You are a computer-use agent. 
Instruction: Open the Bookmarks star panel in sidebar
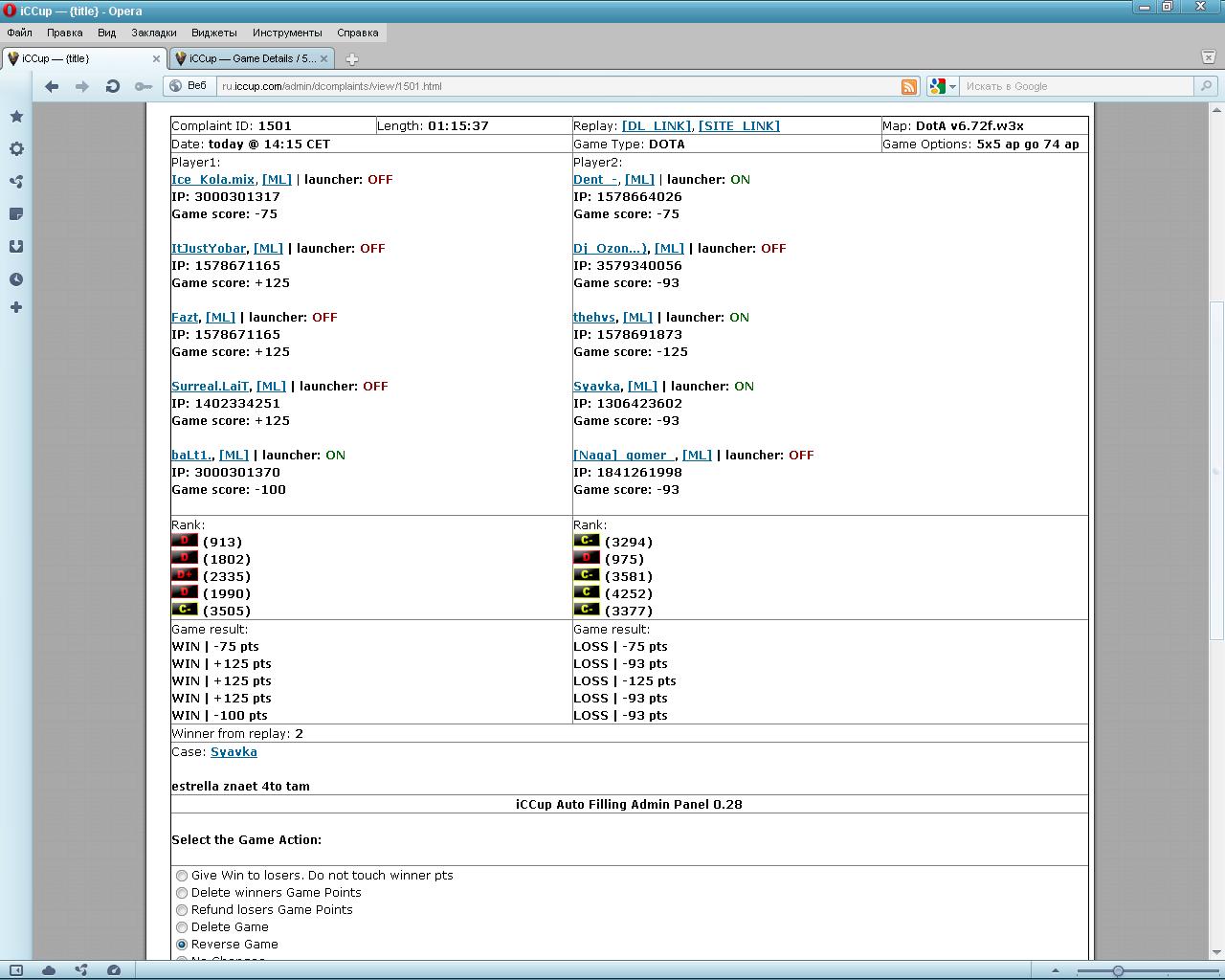pos(16,117)
